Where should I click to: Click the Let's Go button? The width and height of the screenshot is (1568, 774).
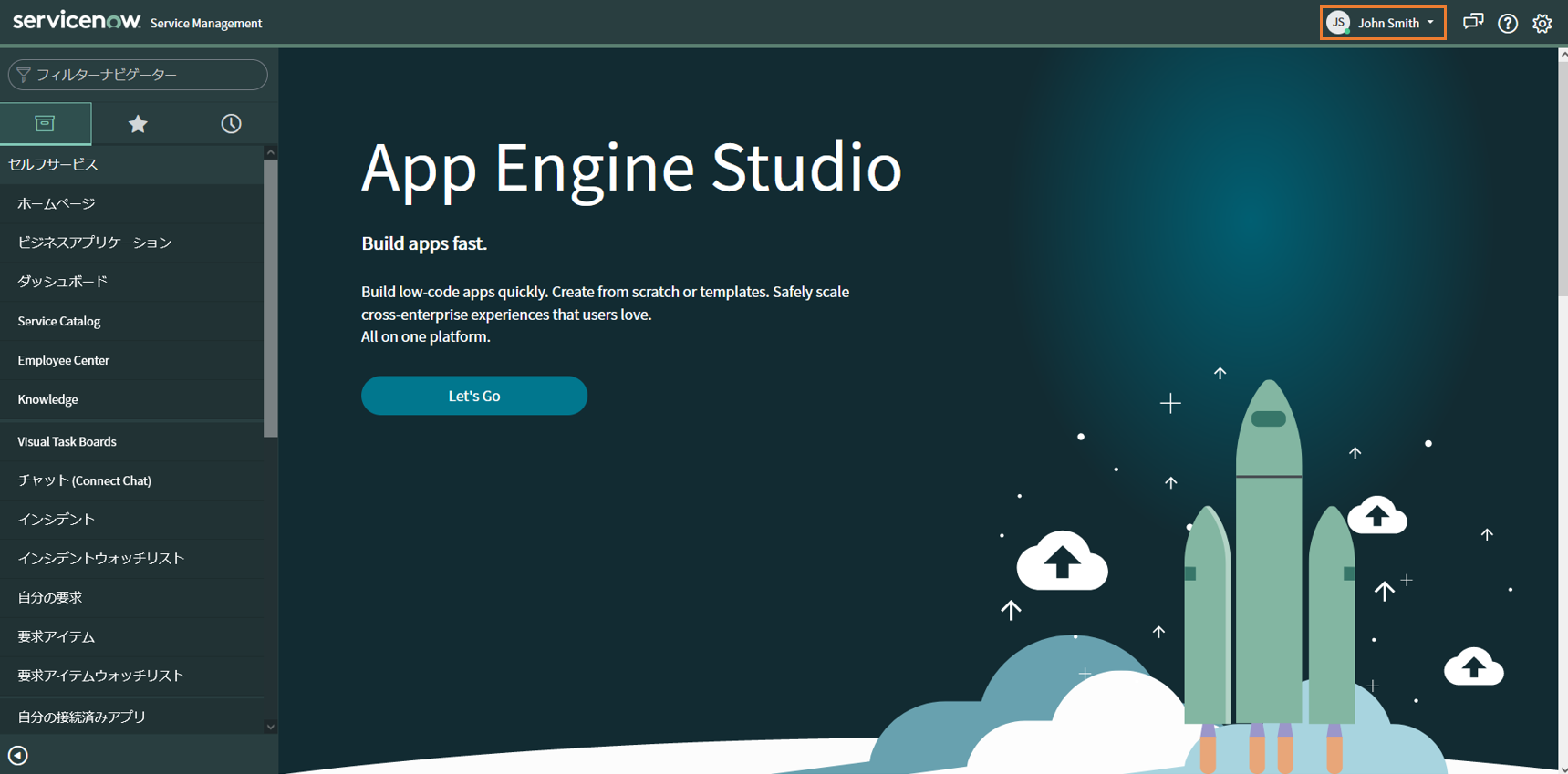(474, 396)
